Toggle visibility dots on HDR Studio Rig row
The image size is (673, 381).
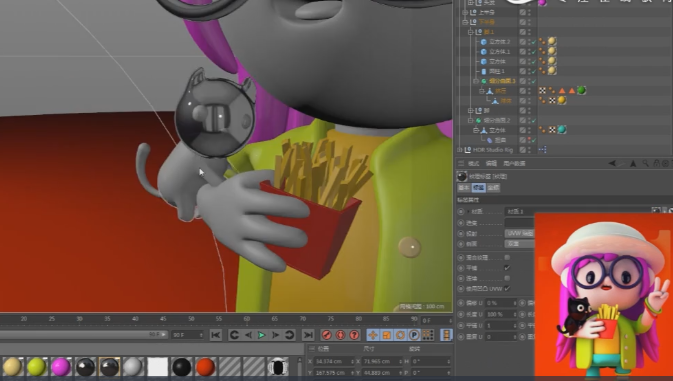coord(529,150)
